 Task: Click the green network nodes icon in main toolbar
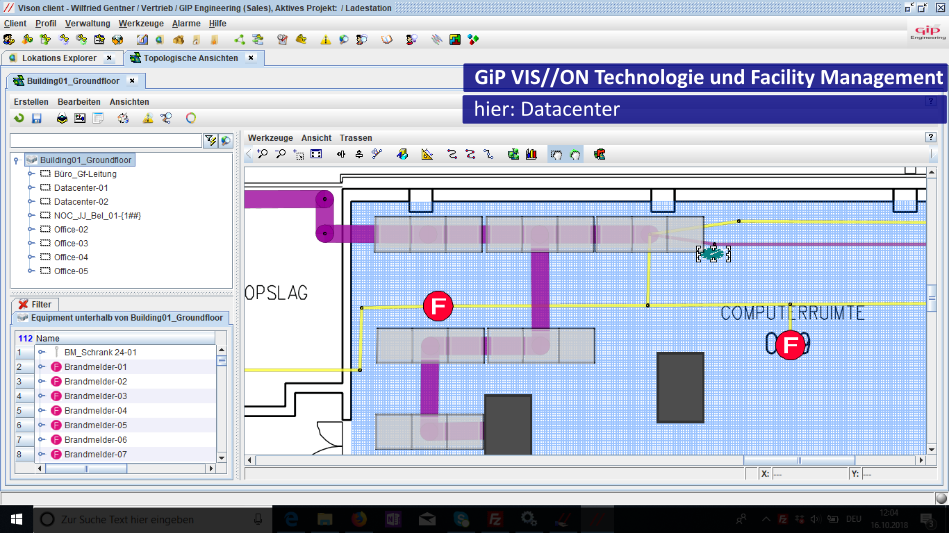[240, 39]
